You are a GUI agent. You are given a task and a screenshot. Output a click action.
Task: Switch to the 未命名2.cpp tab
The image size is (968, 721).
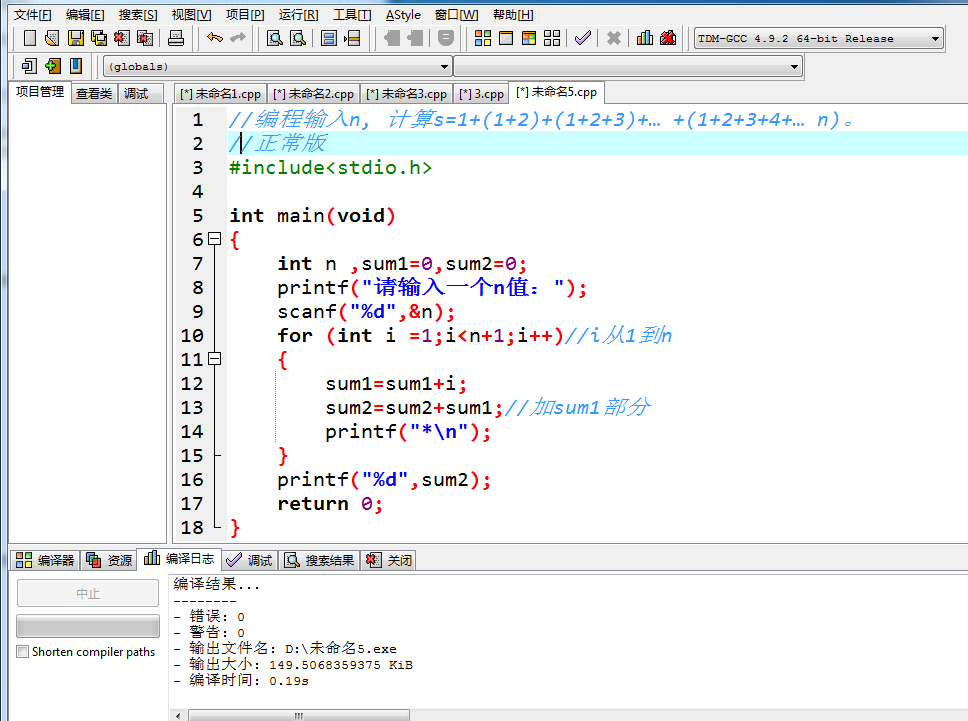[314, 94]
